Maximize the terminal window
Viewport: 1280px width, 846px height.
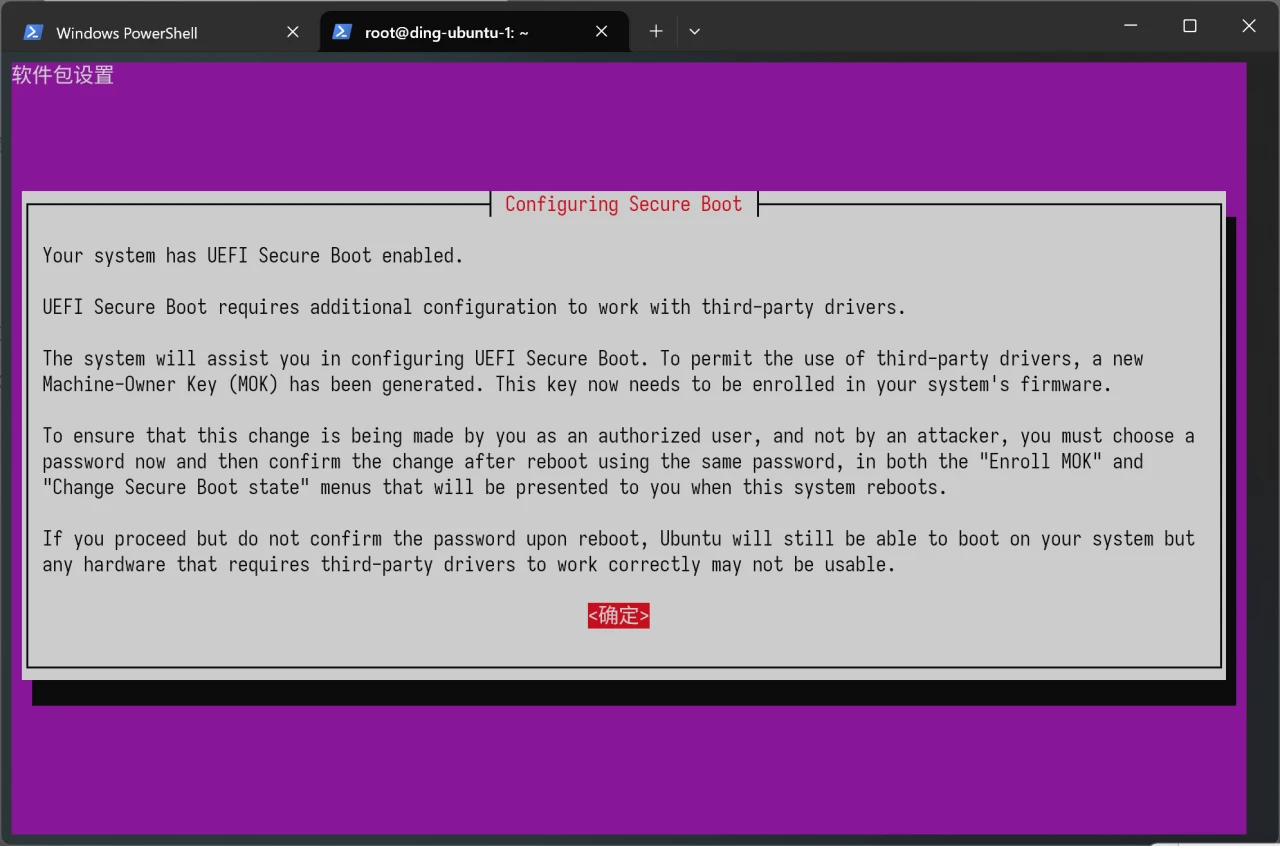(x=1190, y=27)
